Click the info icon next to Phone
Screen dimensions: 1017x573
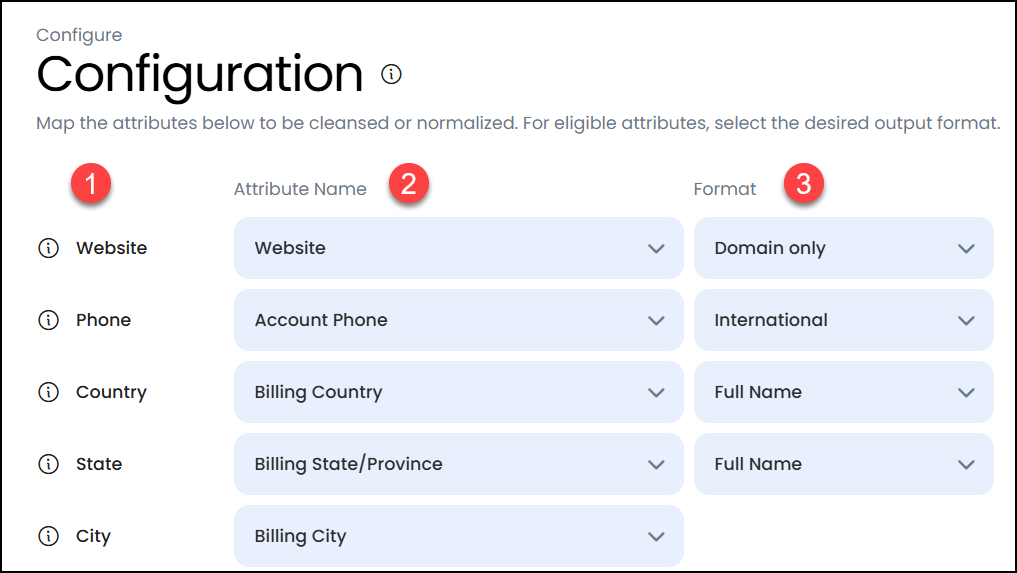[x=48, y=320]
